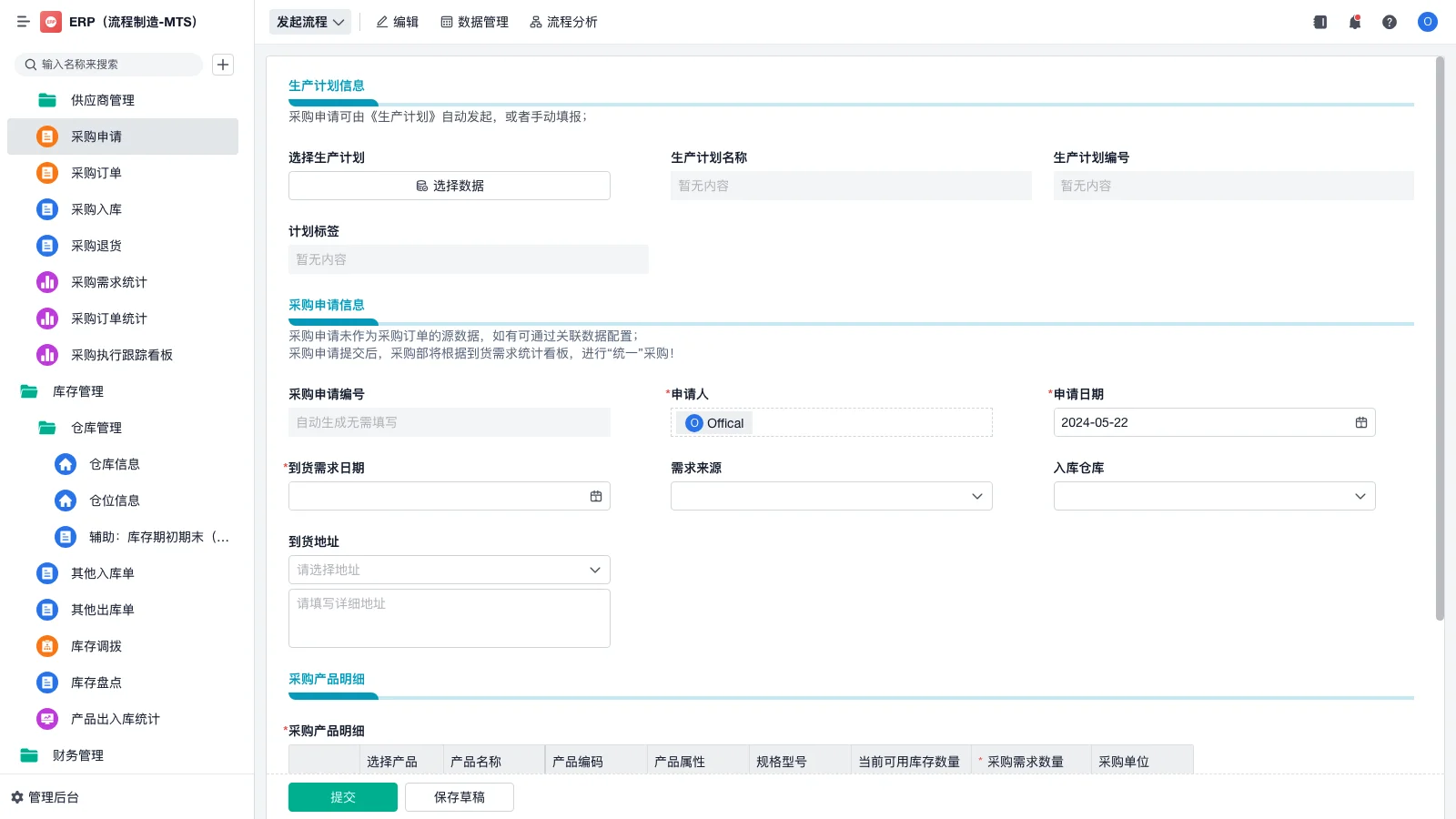Open 流程分析 from the top bar
Image resolution: width=1456 pixels, height=819 pixels.
pyautogui.click(x=563, y=21)
